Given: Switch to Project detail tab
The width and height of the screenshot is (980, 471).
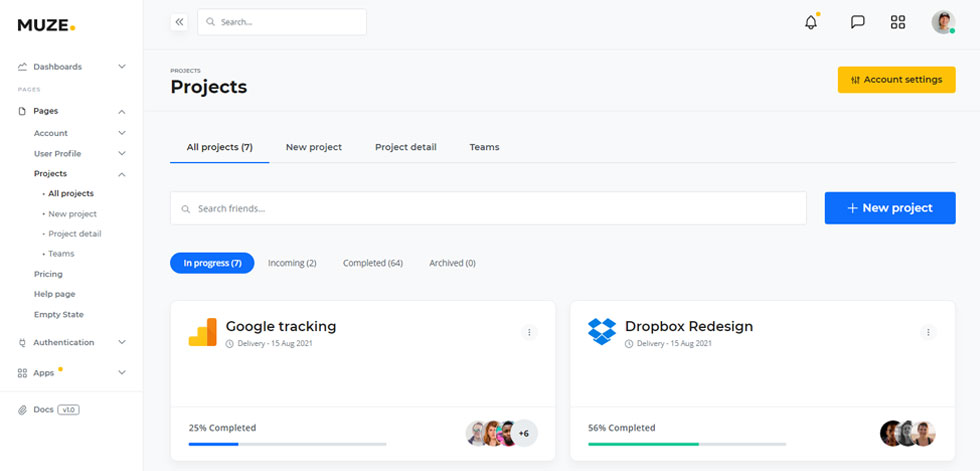Looking at the screenshot, I should tap(406, 147).
